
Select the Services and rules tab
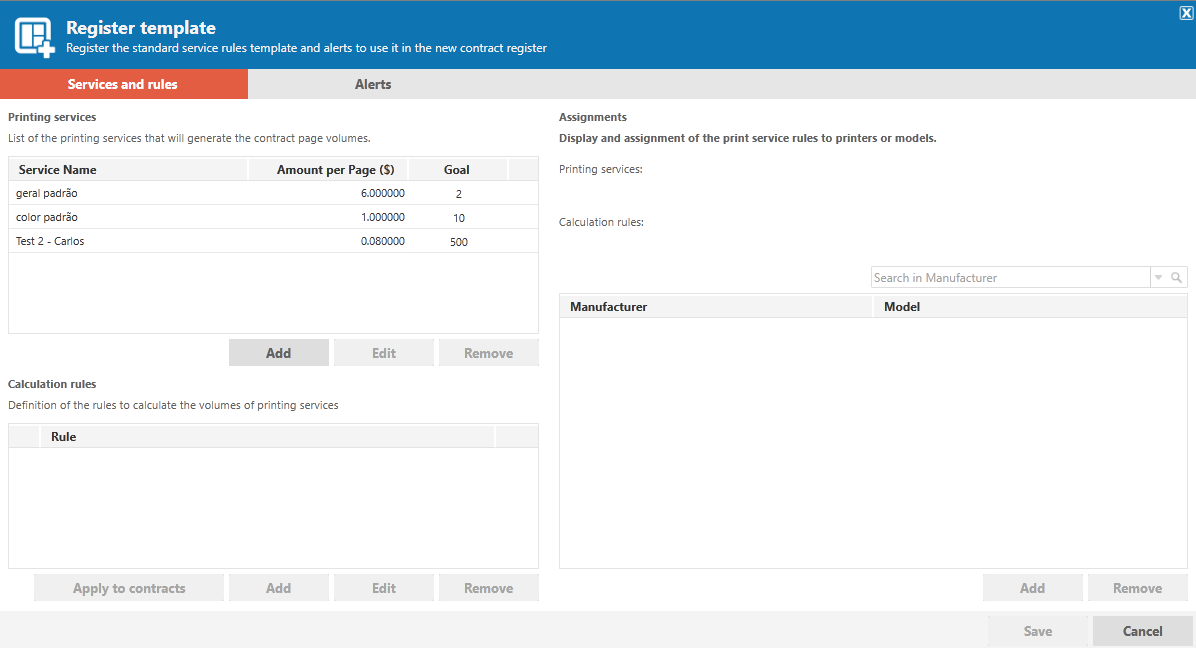[x=124, y=84]
